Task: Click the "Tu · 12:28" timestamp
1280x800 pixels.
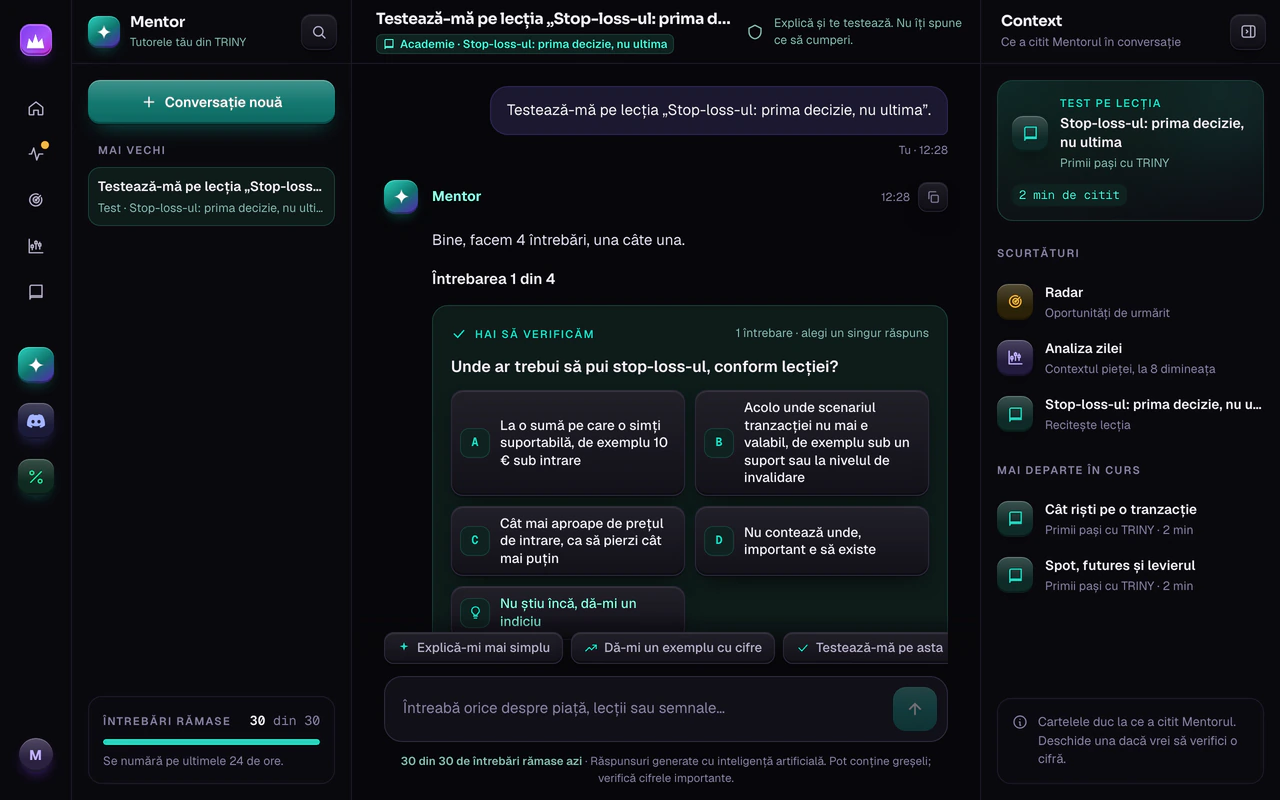Action: (923, 150)
